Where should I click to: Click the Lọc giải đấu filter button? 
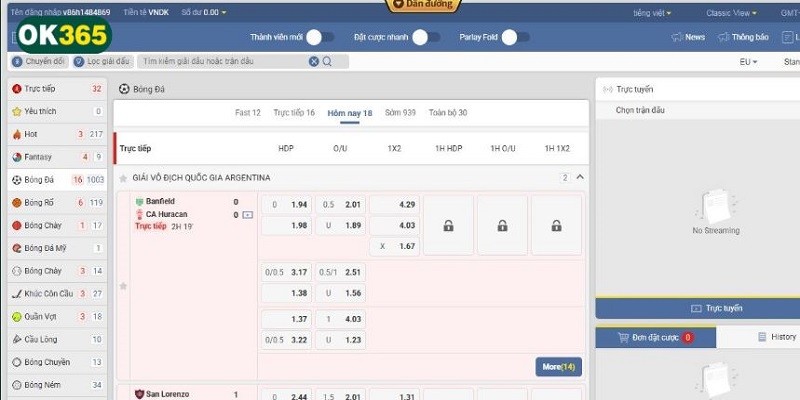coord(102,61)
